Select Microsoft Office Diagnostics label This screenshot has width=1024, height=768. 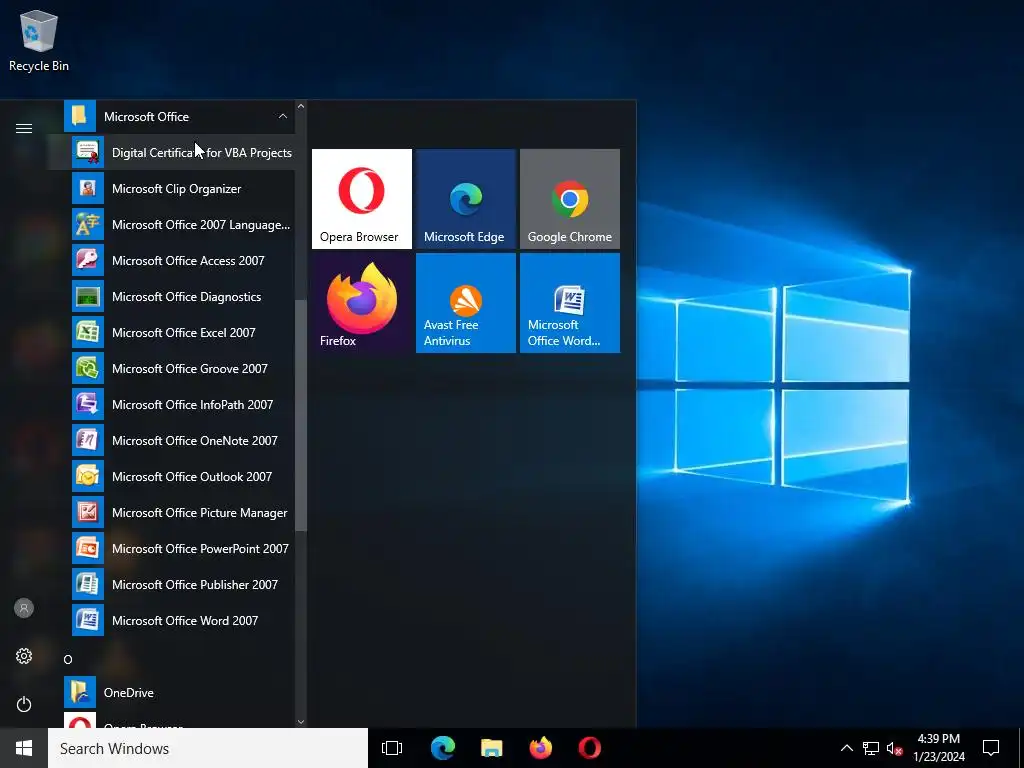point(186,296)
